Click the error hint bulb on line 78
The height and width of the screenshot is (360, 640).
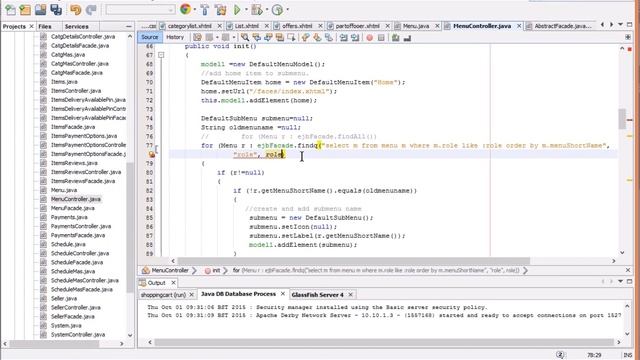pos(152,154)
